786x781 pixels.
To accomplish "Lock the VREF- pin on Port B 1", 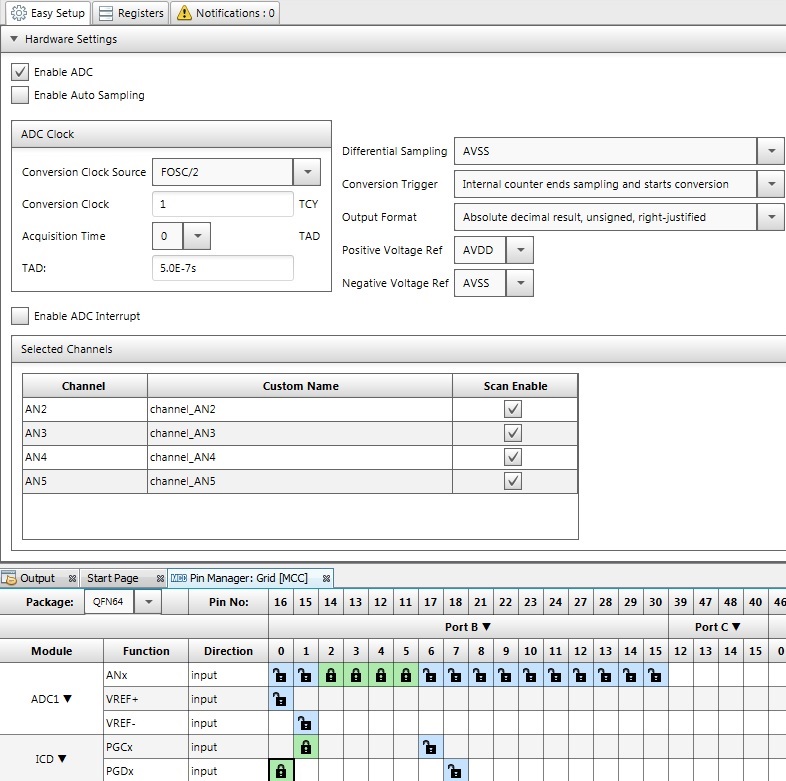I will [x=306, y=723].
